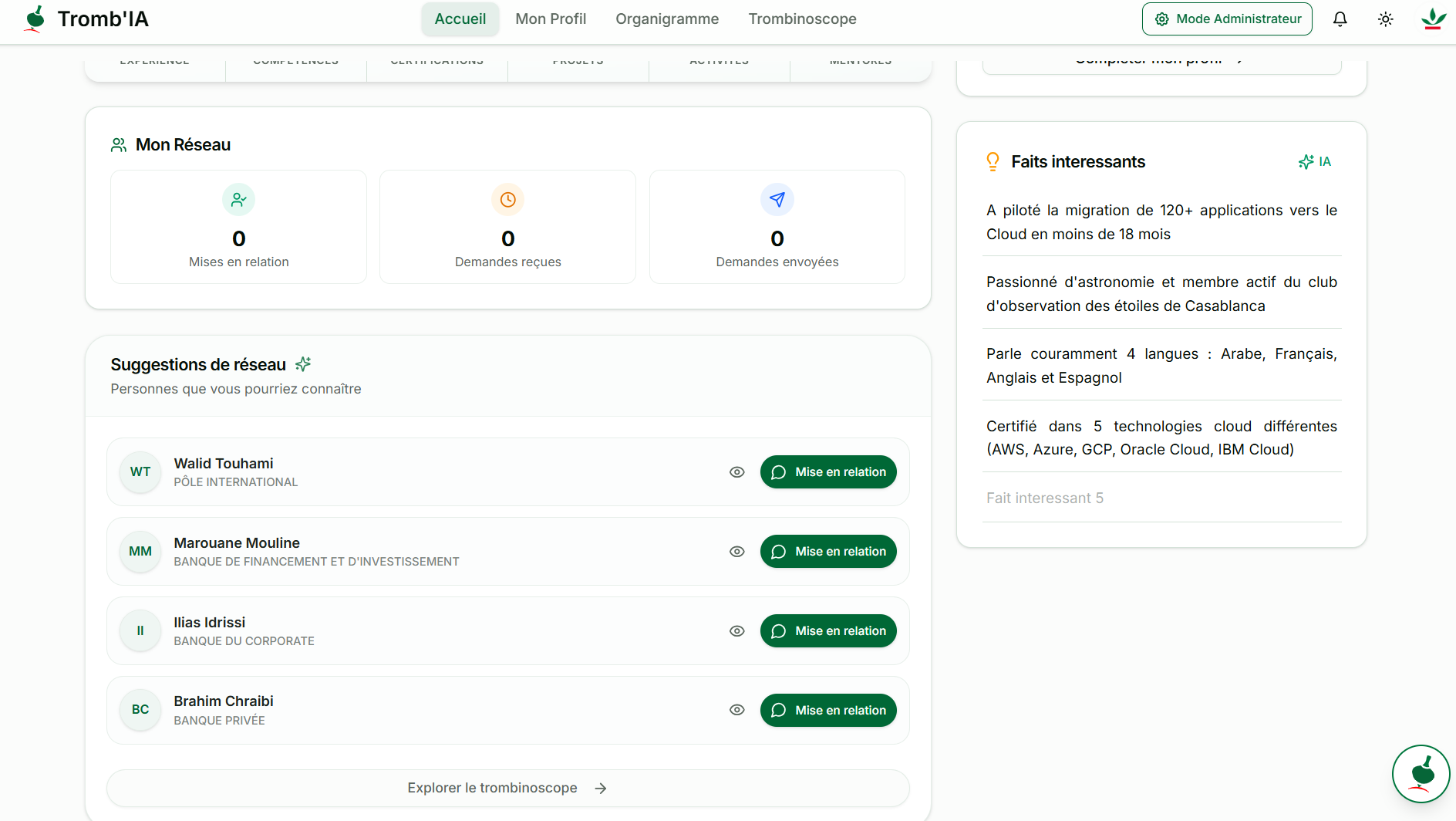Open the chatbot assistant floating icon
Viewport: 1456px width, 821px height.
1421,774
